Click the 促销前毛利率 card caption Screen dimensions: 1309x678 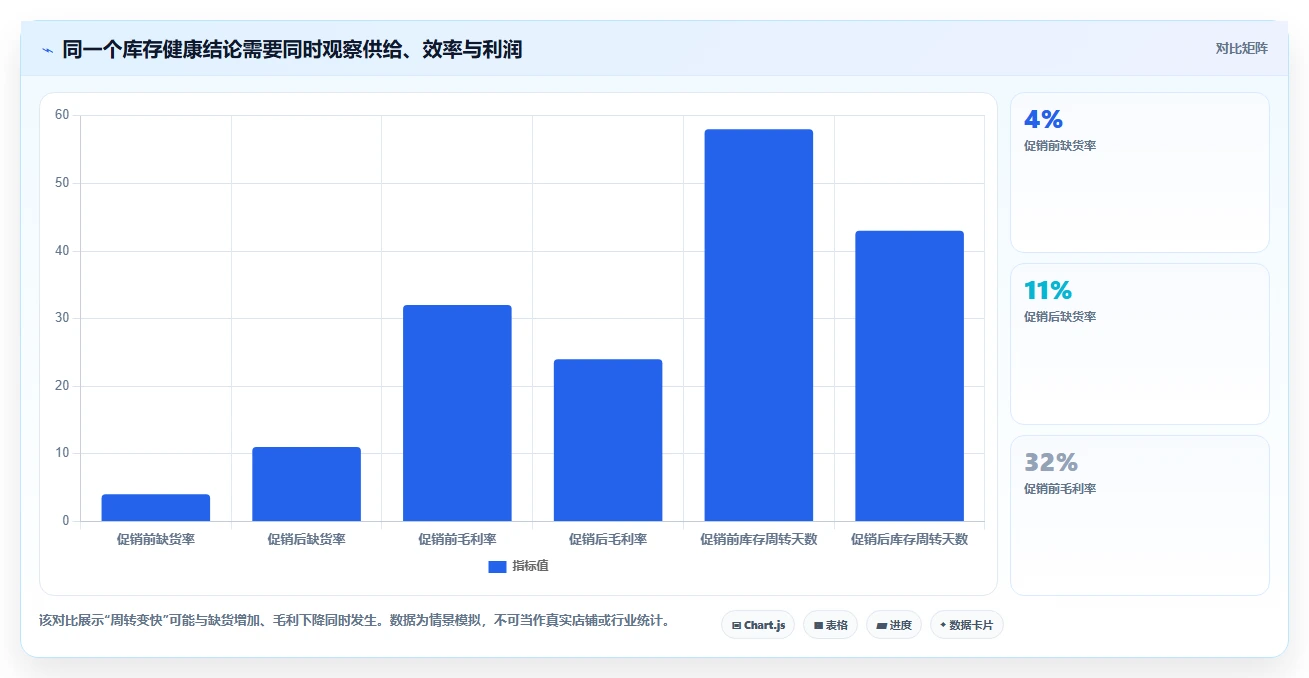tap(1060, 489)
